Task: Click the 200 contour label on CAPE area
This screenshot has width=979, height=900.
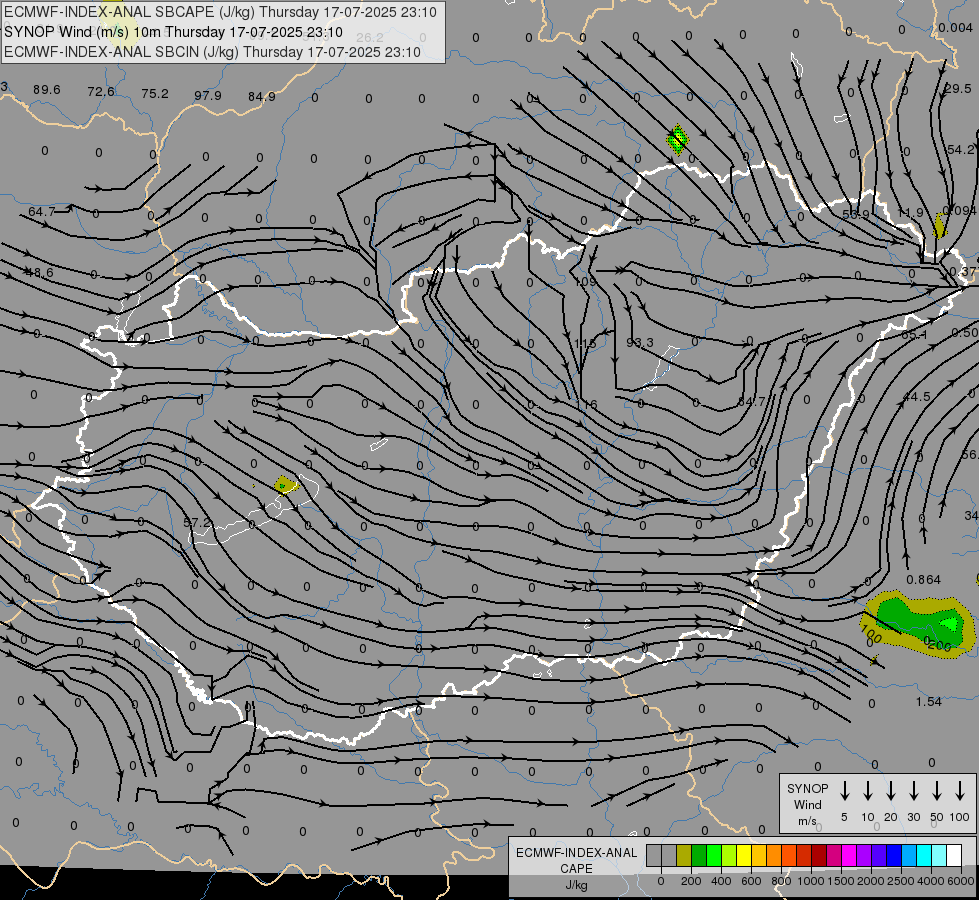Action: pyautogui.click(x=938, y=645)
